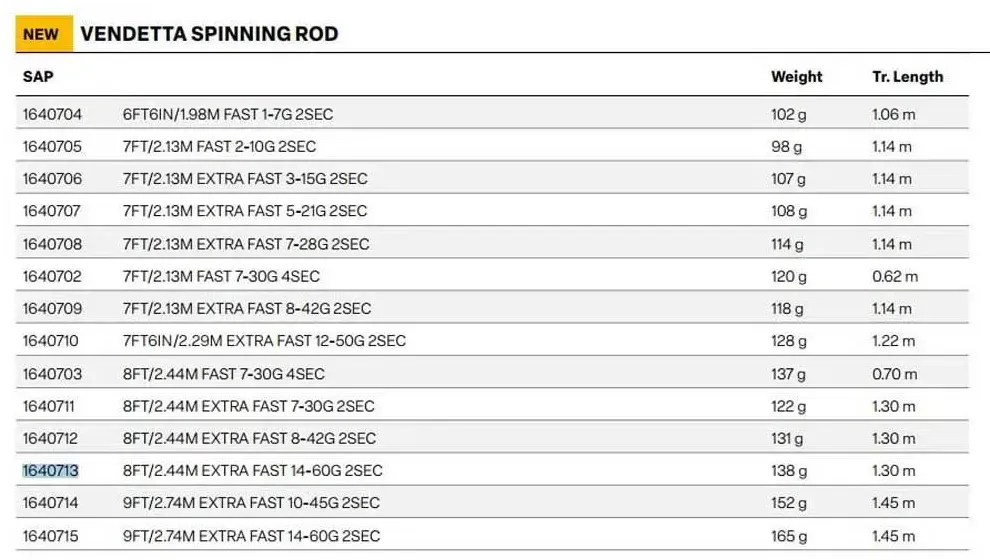The image size is (990, 560).
Task: Click the SAP column header
Action: 39,76
